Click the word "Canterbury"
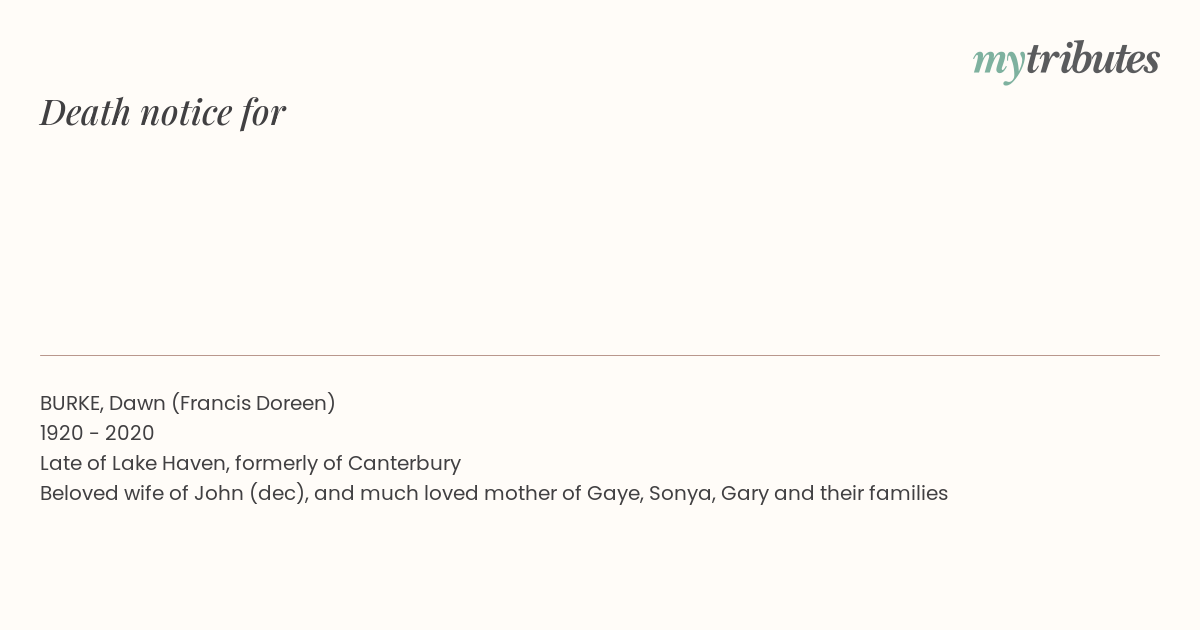 point(404,464)
